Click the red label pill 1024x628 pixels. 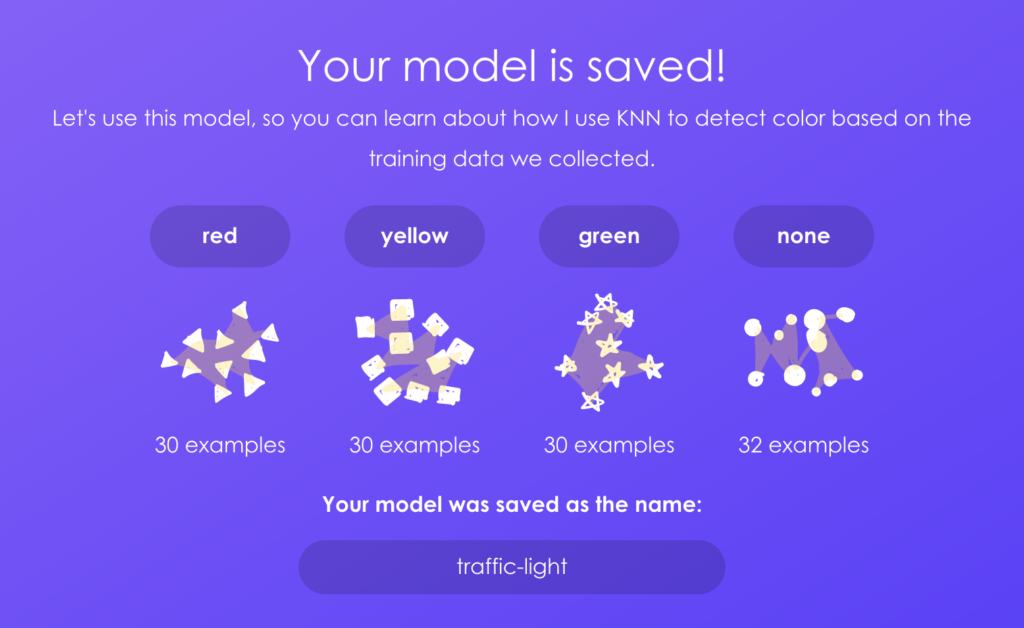(x=220, y=237)
